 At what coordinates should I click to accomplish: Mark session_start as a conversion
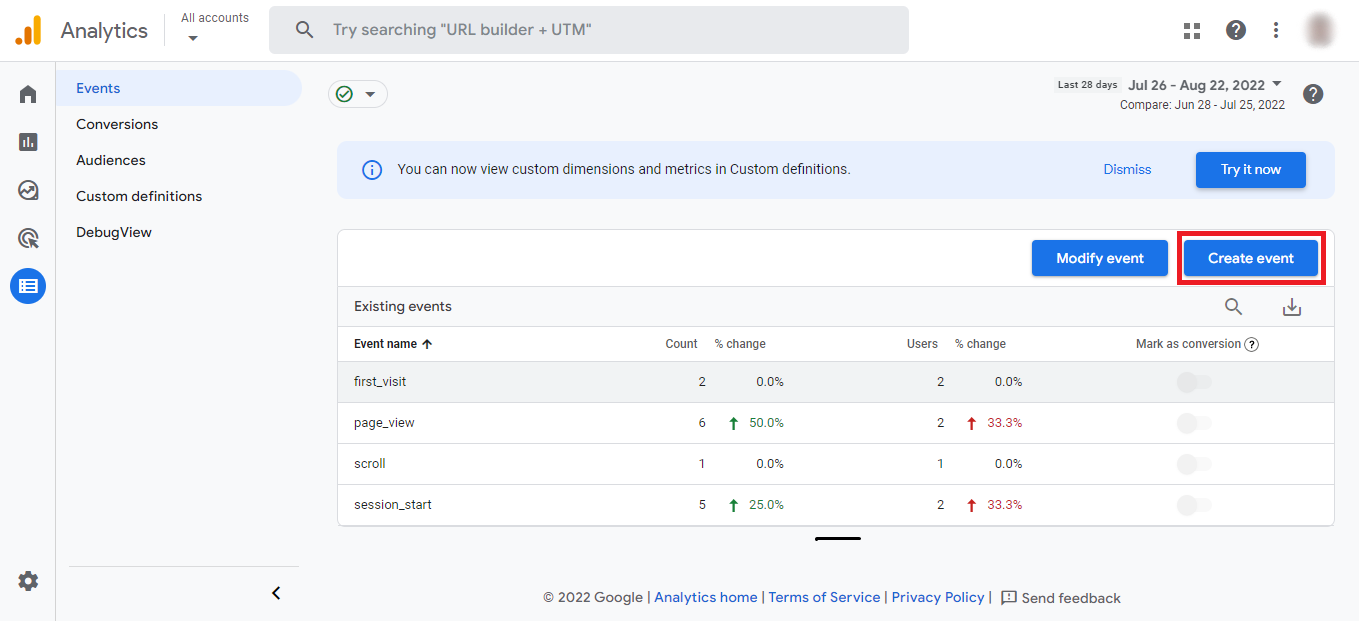pos(1194,505)
